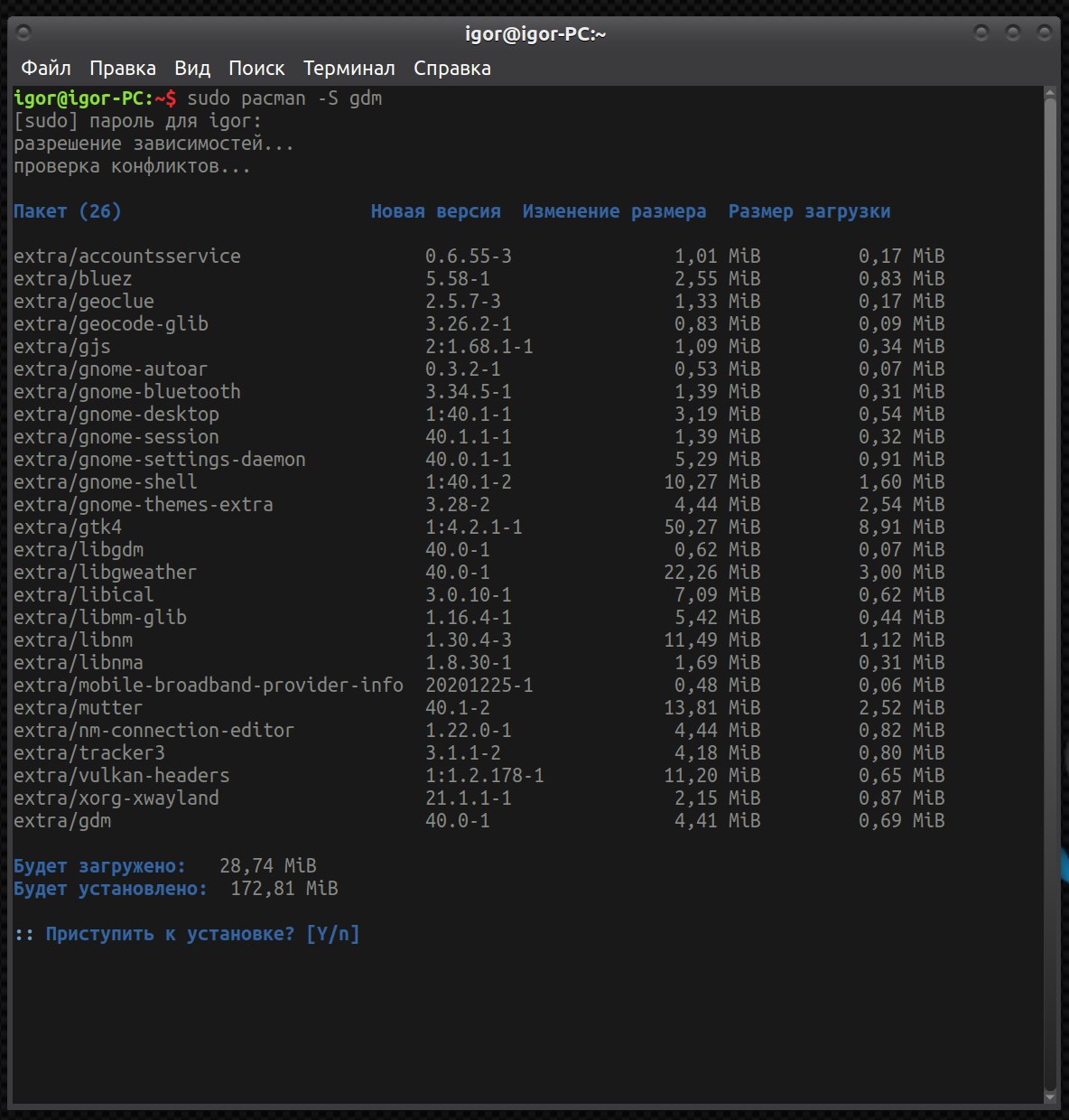Click the extra/vulkan-headers package name
The image size is (1069, 1120).
coord(122,776)
